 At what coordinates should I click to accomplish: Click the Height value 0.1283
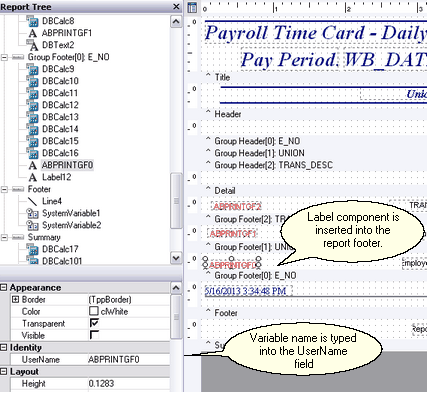tap(128, 383)
